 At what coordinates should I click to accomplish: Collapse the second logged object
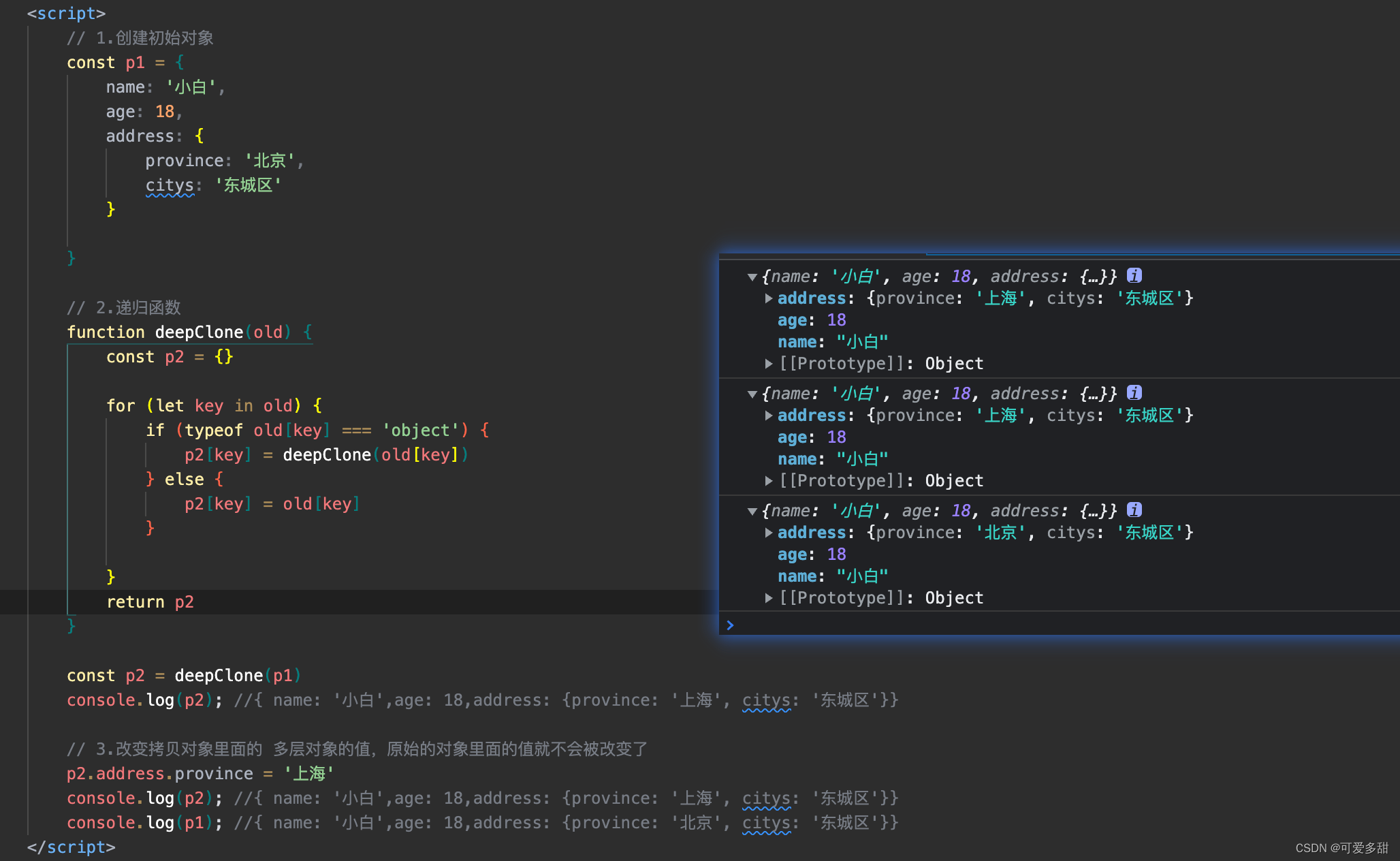(x=752, y=394)
